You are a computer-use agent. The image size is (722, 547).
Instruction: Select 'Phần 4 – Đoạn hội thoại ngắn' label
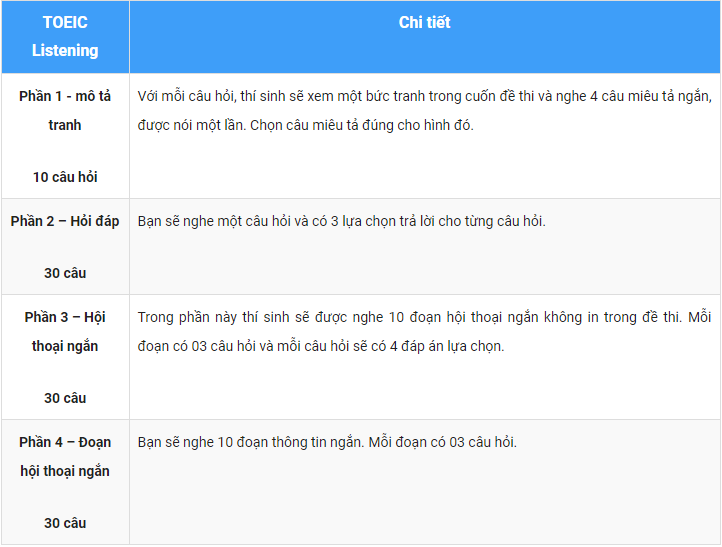[65, 456]
